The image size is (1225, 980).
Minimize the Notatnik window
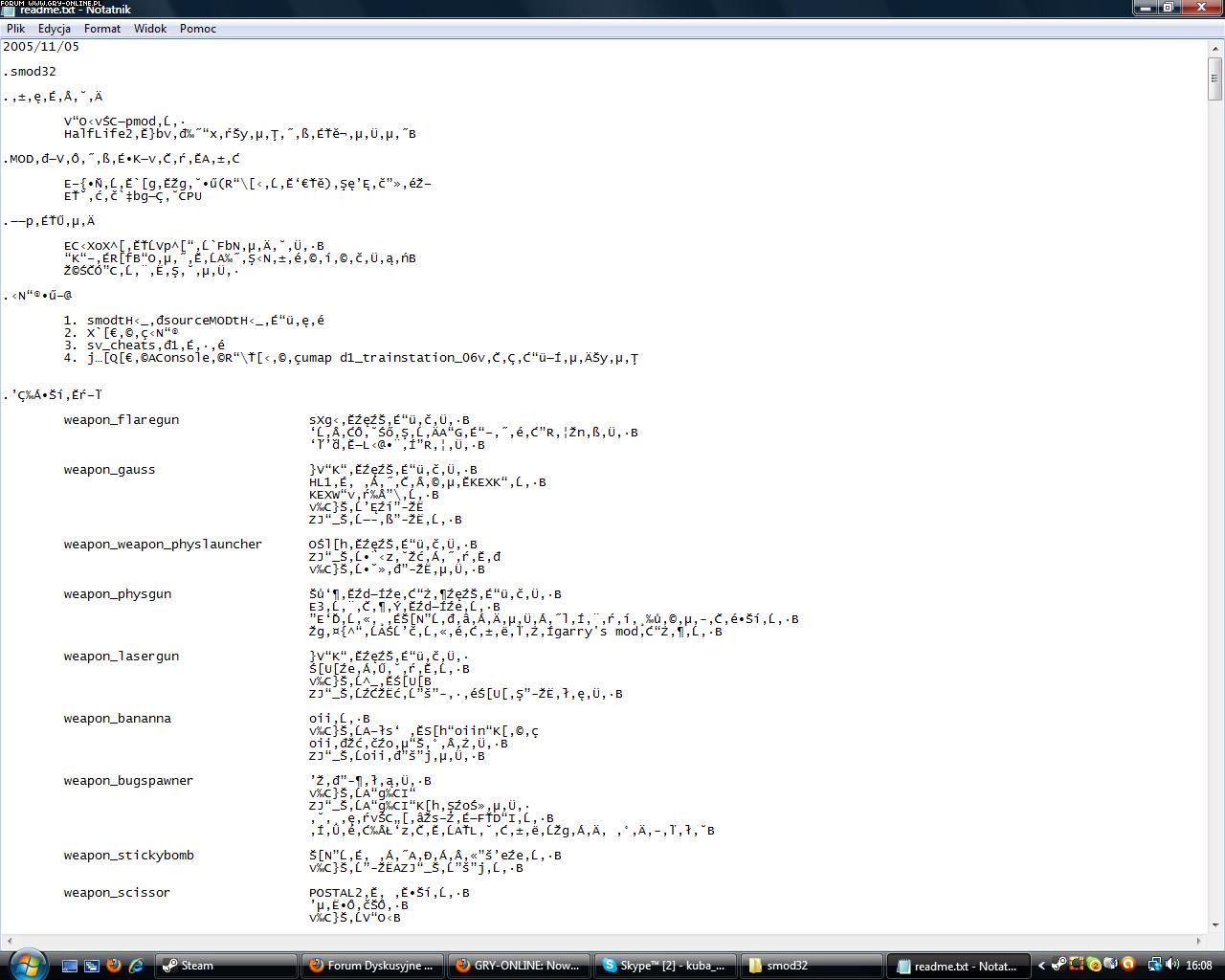click(1147, 8)
